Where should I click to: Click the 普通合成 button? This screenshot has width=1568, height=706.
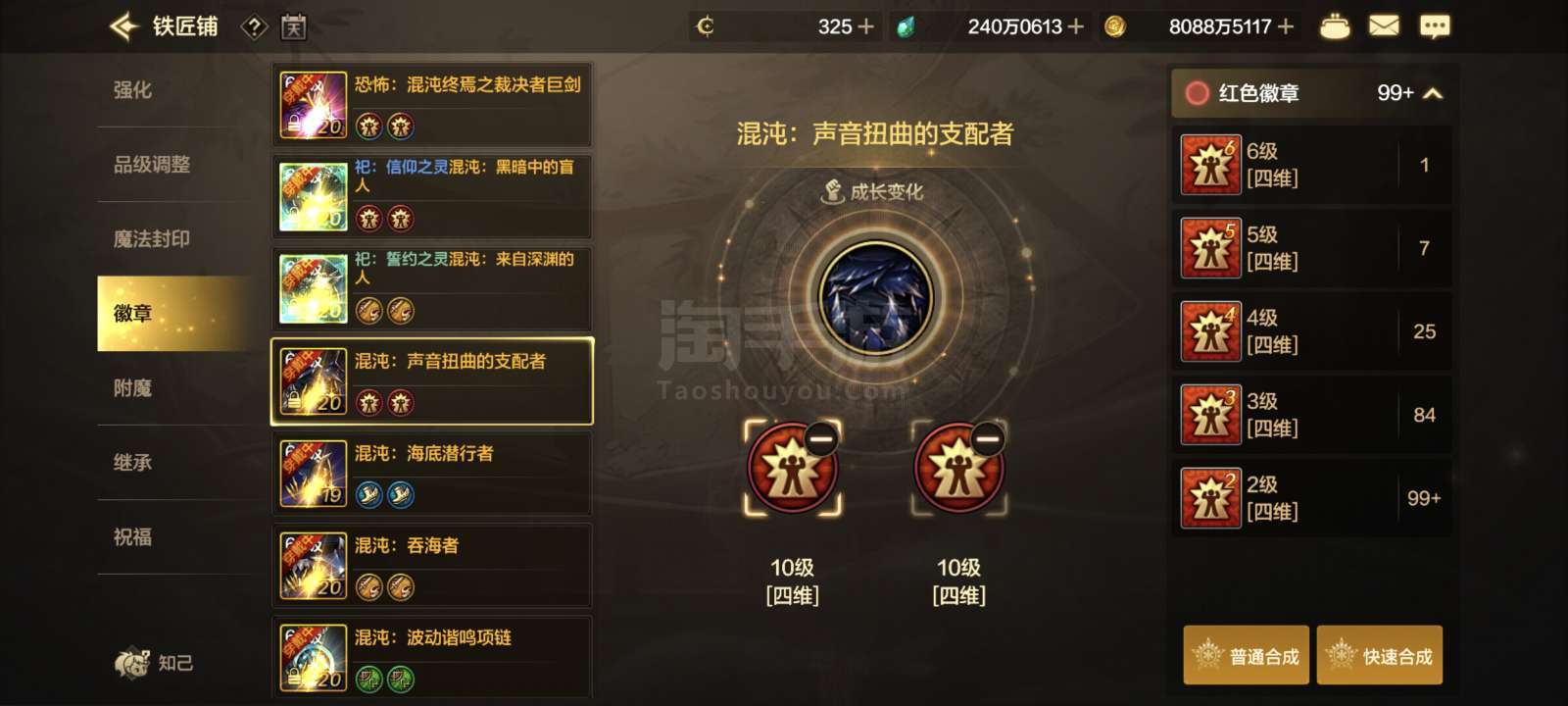click(1247, 655)
